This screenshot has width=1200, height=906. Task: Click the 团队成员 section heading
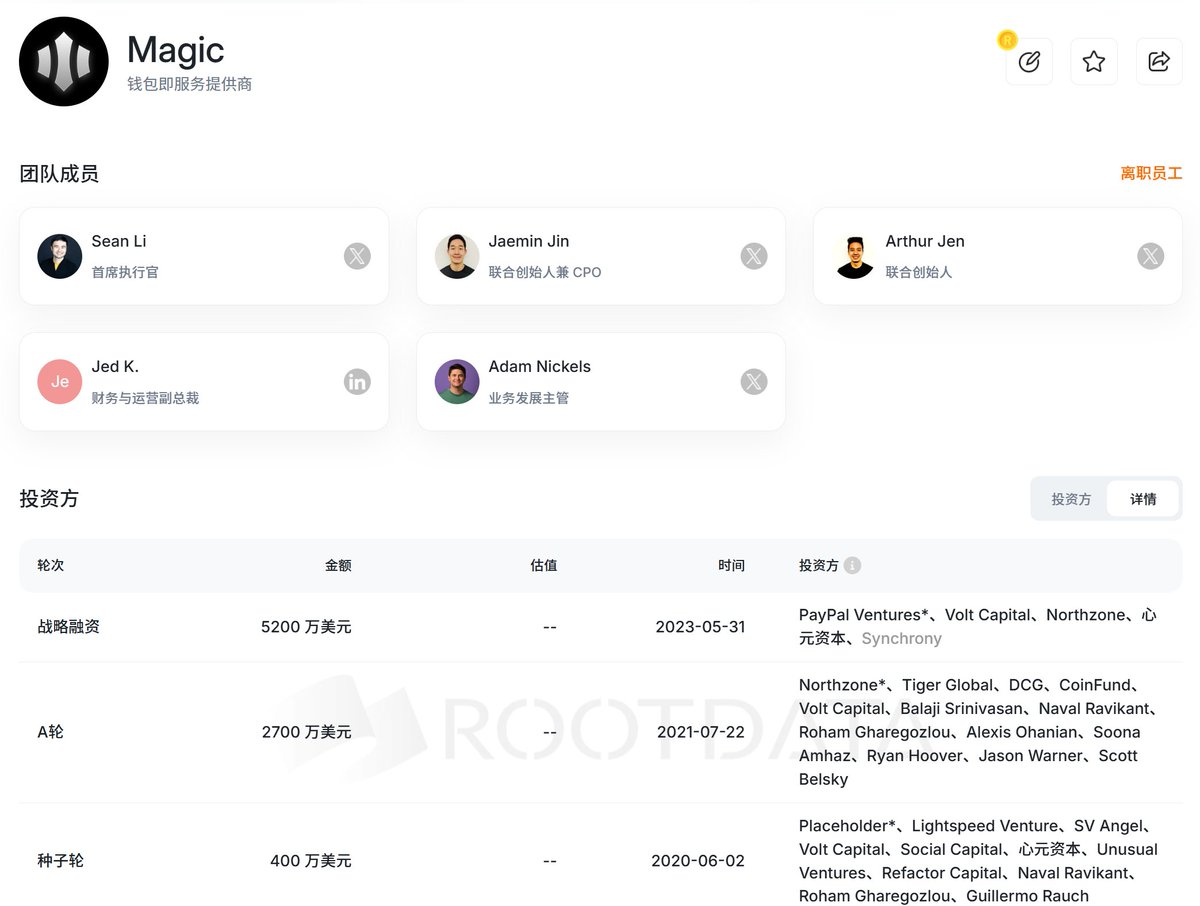pyautogui.click(x=59, y=174)
